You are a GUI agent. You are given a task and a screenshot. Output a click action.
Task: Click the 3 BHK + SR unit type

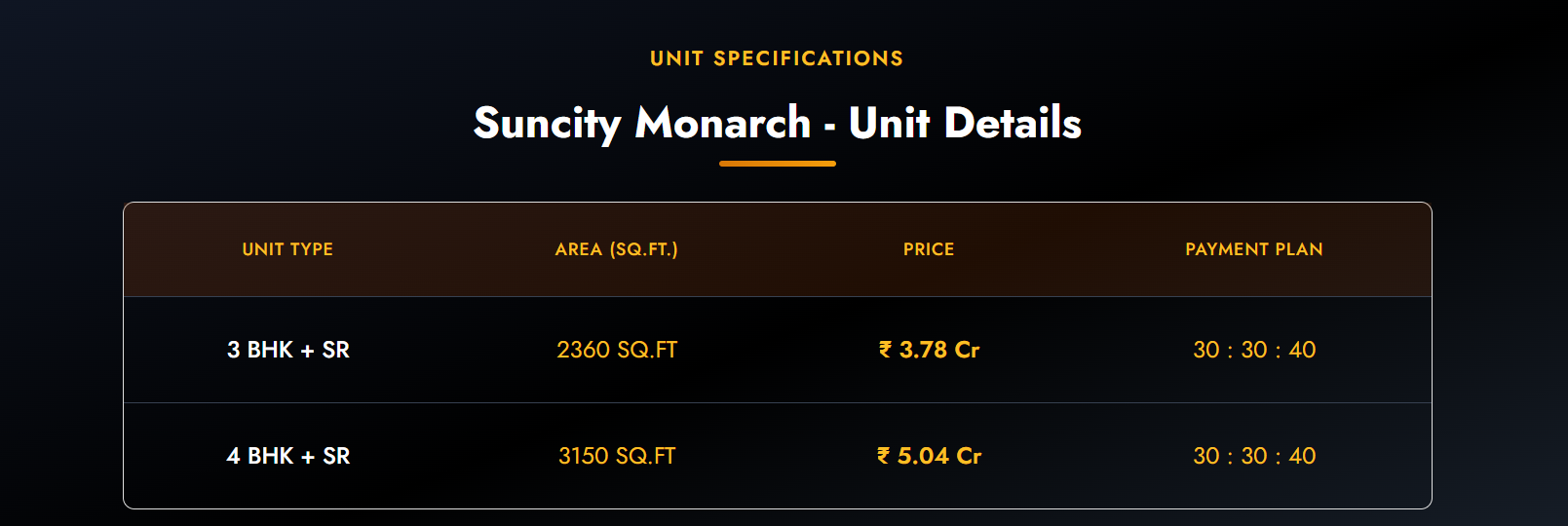tap(287, 350)
